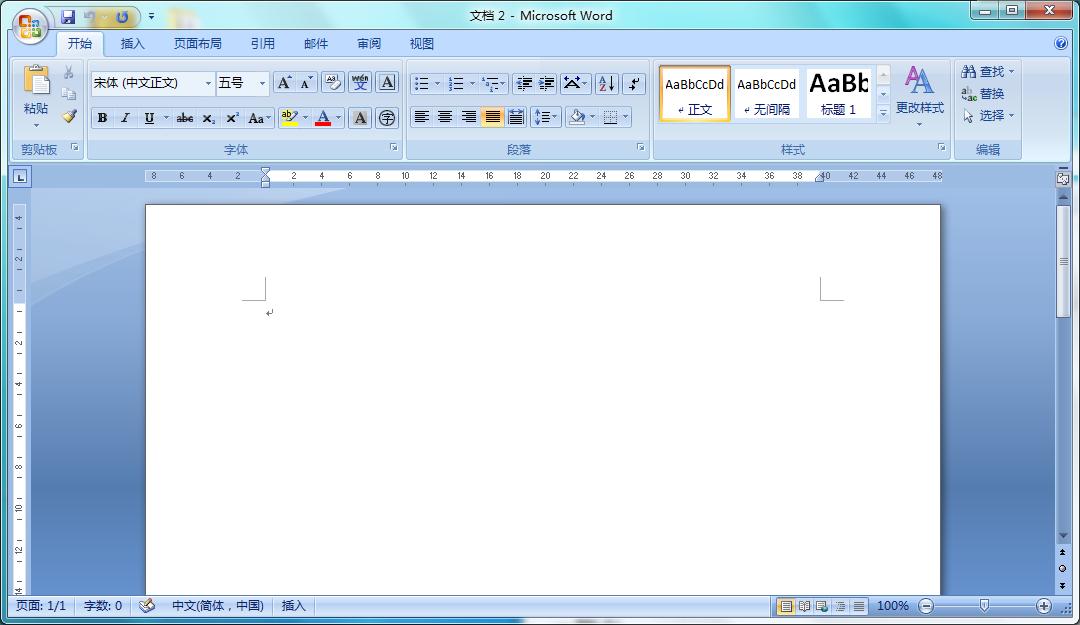Click the Clear Formatting eraser icon
Screen dimensions: 1080x625
click(x=332, y=83)
